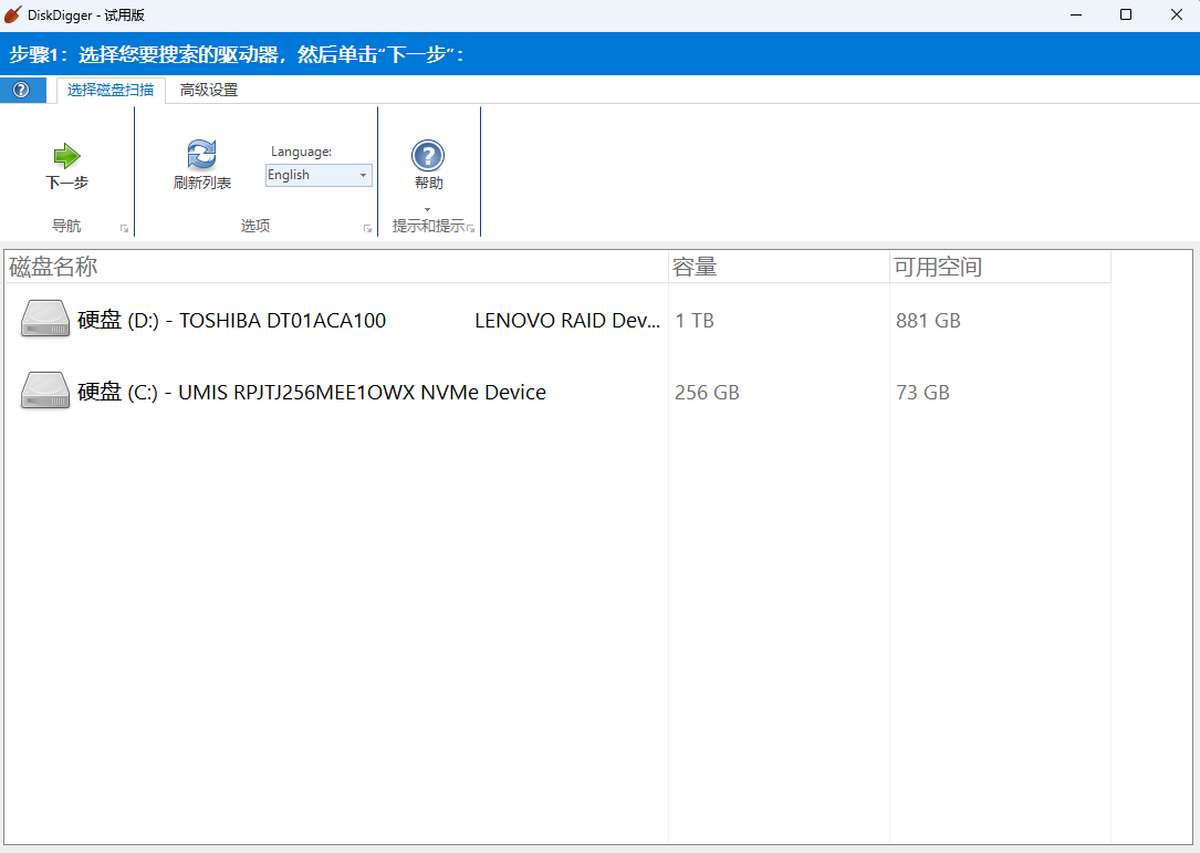Click the D: drive hard disk icon
This screenshot has height=853, width=1200.
(x=45, y=320)
